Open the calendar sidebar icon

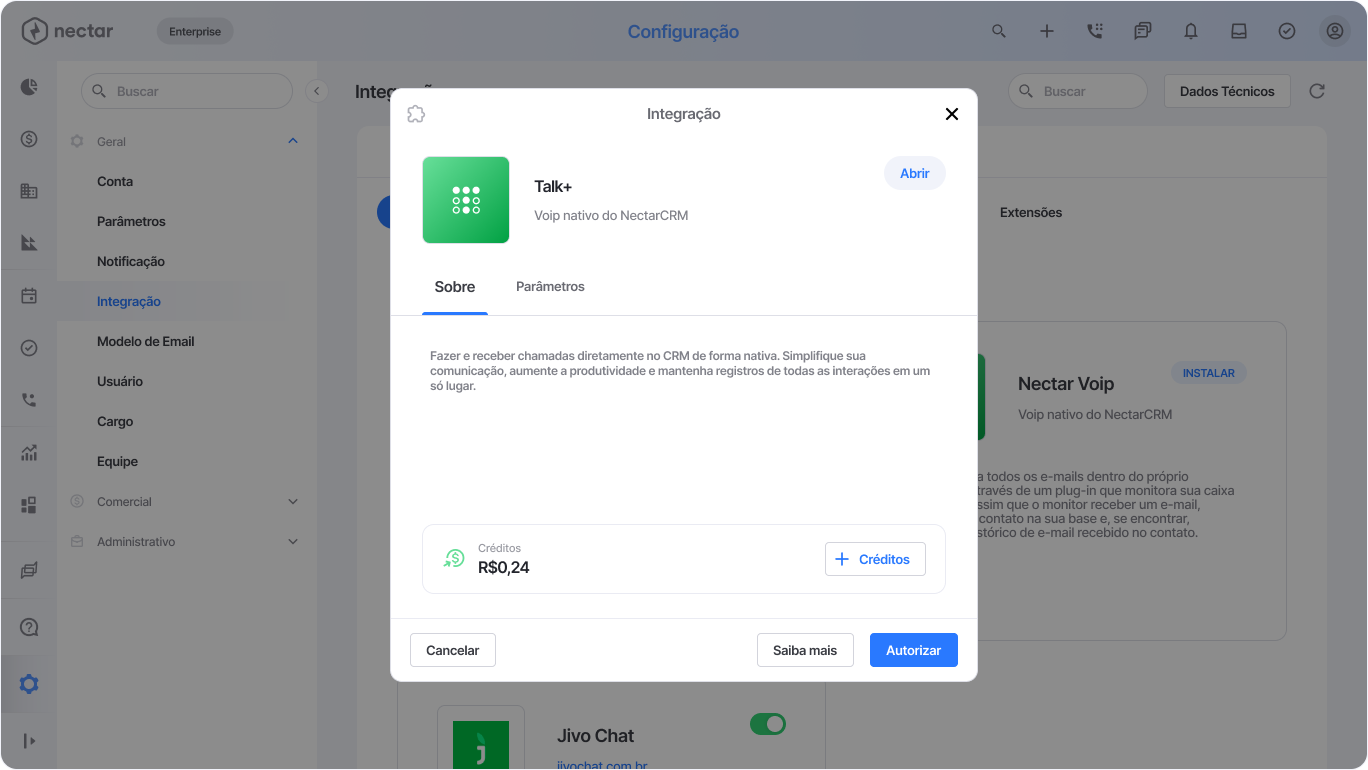point(29,296)
